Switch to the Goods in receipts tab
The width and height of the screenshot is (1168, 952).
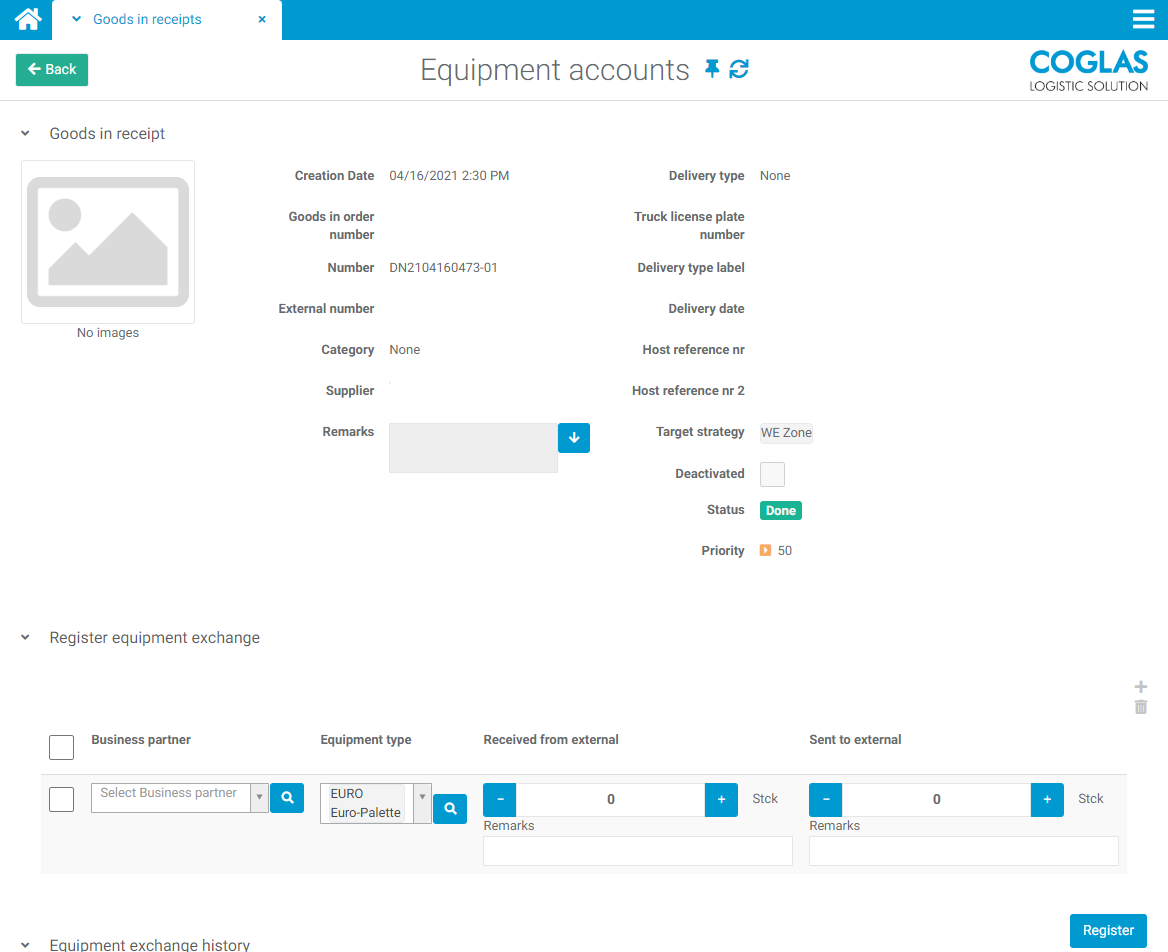pyautogui.click(x=147, y=19)
